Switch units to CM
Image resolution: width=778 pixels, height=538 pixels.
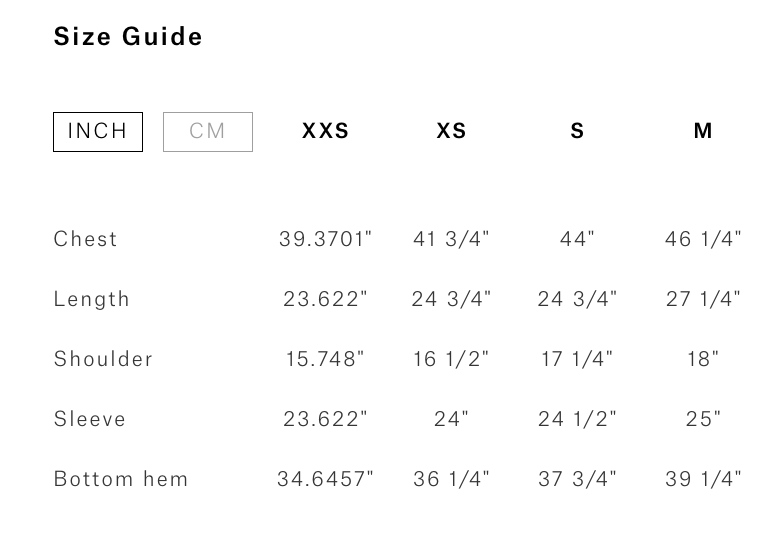208,132
